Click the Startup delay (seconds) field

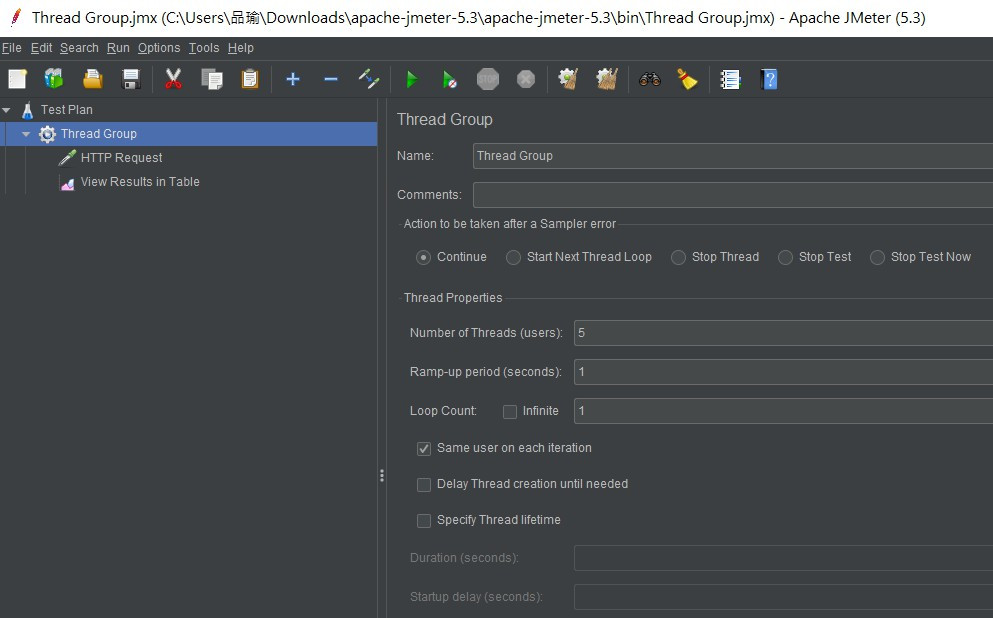pyautogui.click(x=783, y=597)
